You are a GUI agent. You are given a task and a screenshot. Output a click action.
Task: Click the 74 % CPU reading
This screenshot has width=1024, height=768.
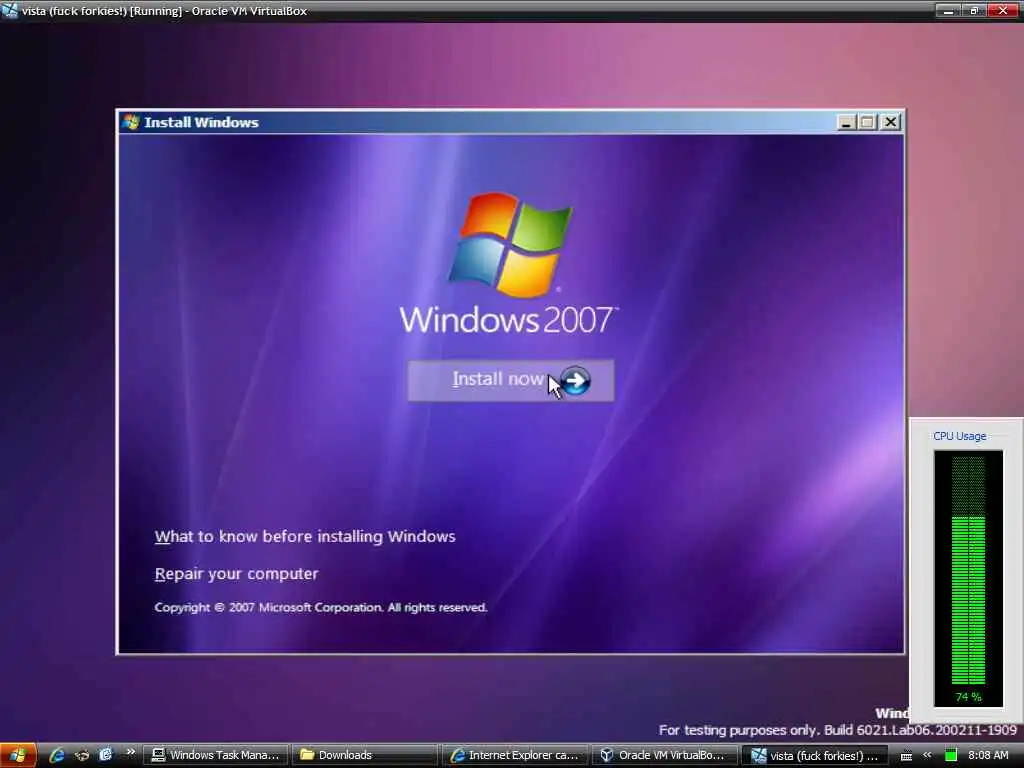pos(968,697)
